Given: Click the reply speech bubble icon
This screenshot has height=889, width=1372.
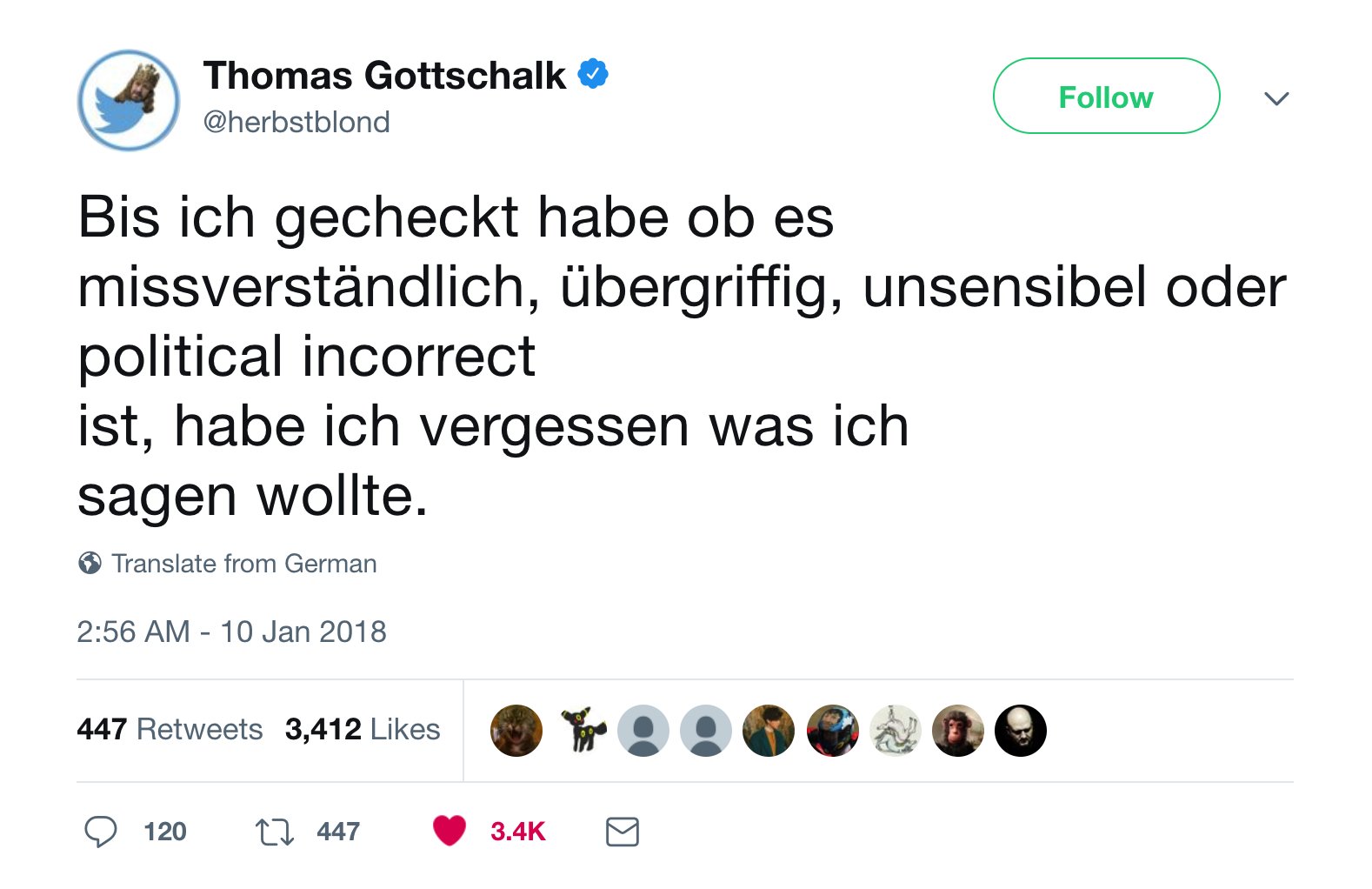Looking at the screenshot, I should 101,832.
